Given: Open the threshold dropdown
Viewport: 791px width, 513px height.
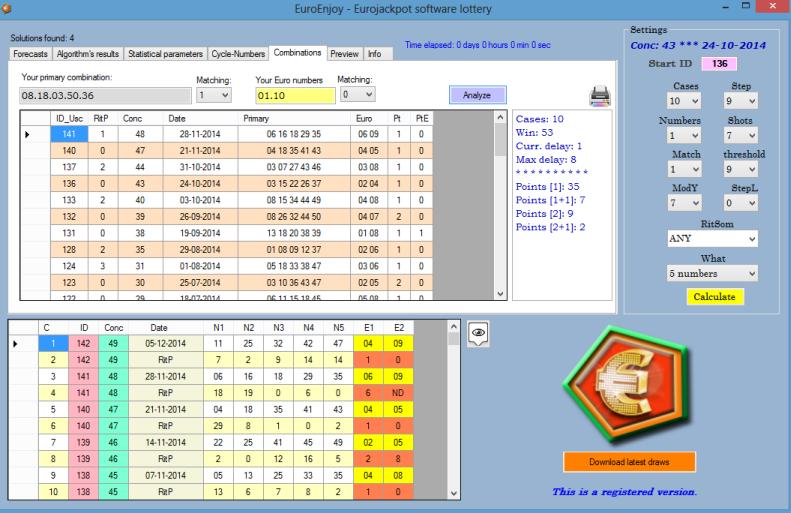Looking at the screenshot, I should (x=741, y=169).
